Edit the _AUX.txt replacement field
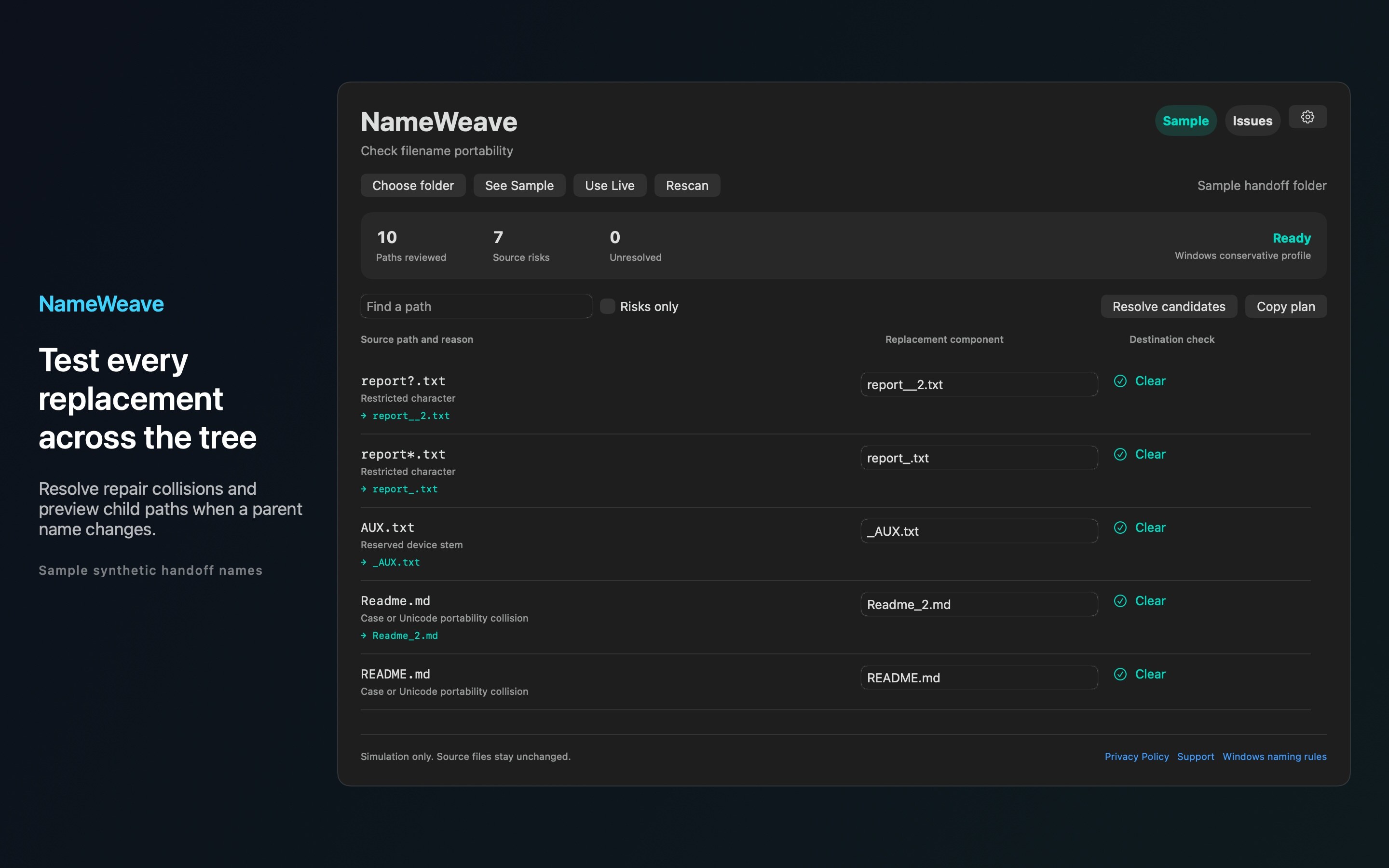1389x868 pixels. (979, 531)
